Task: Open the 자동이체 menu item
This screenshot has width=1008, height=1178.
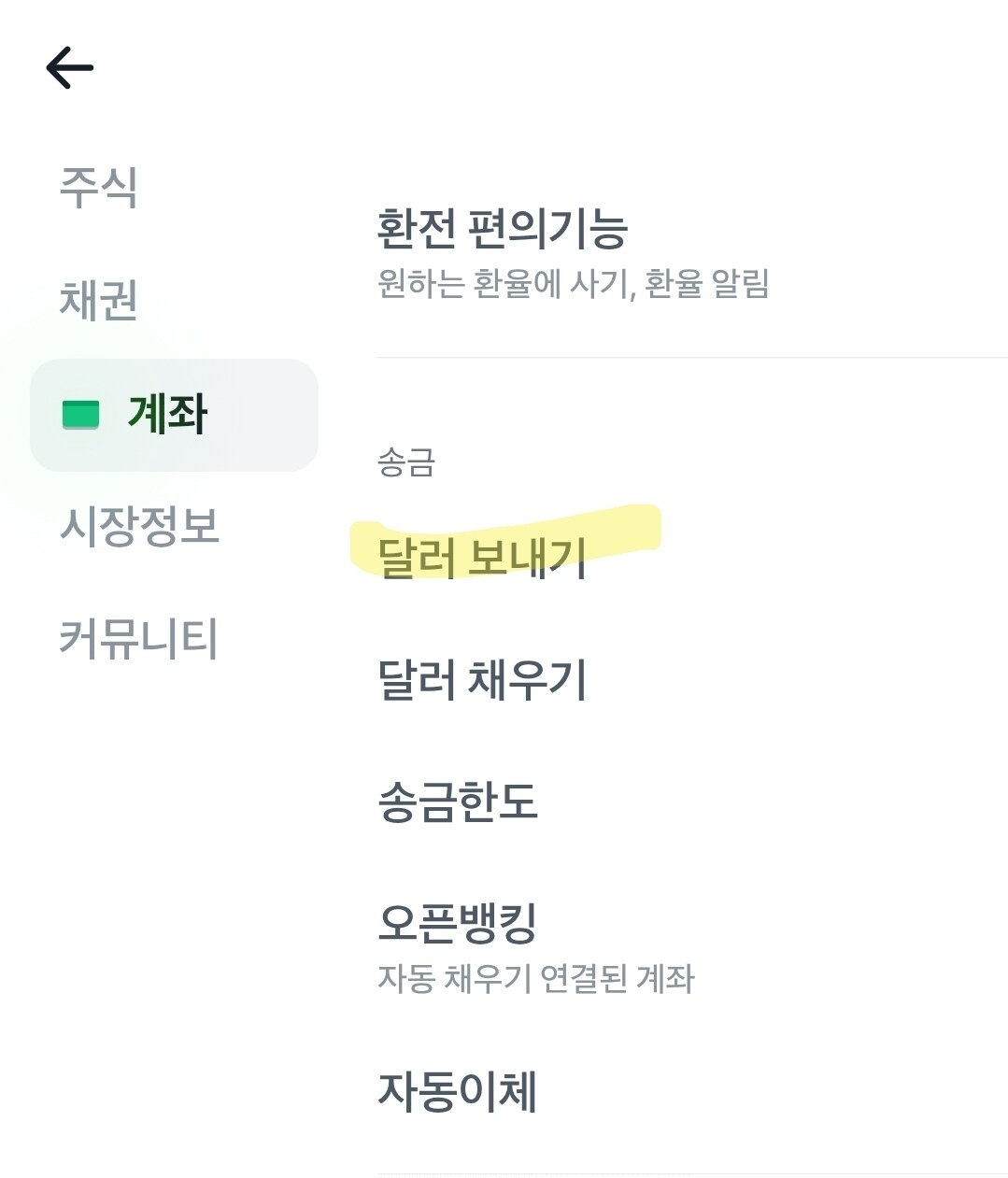Action: point(458,1090)
